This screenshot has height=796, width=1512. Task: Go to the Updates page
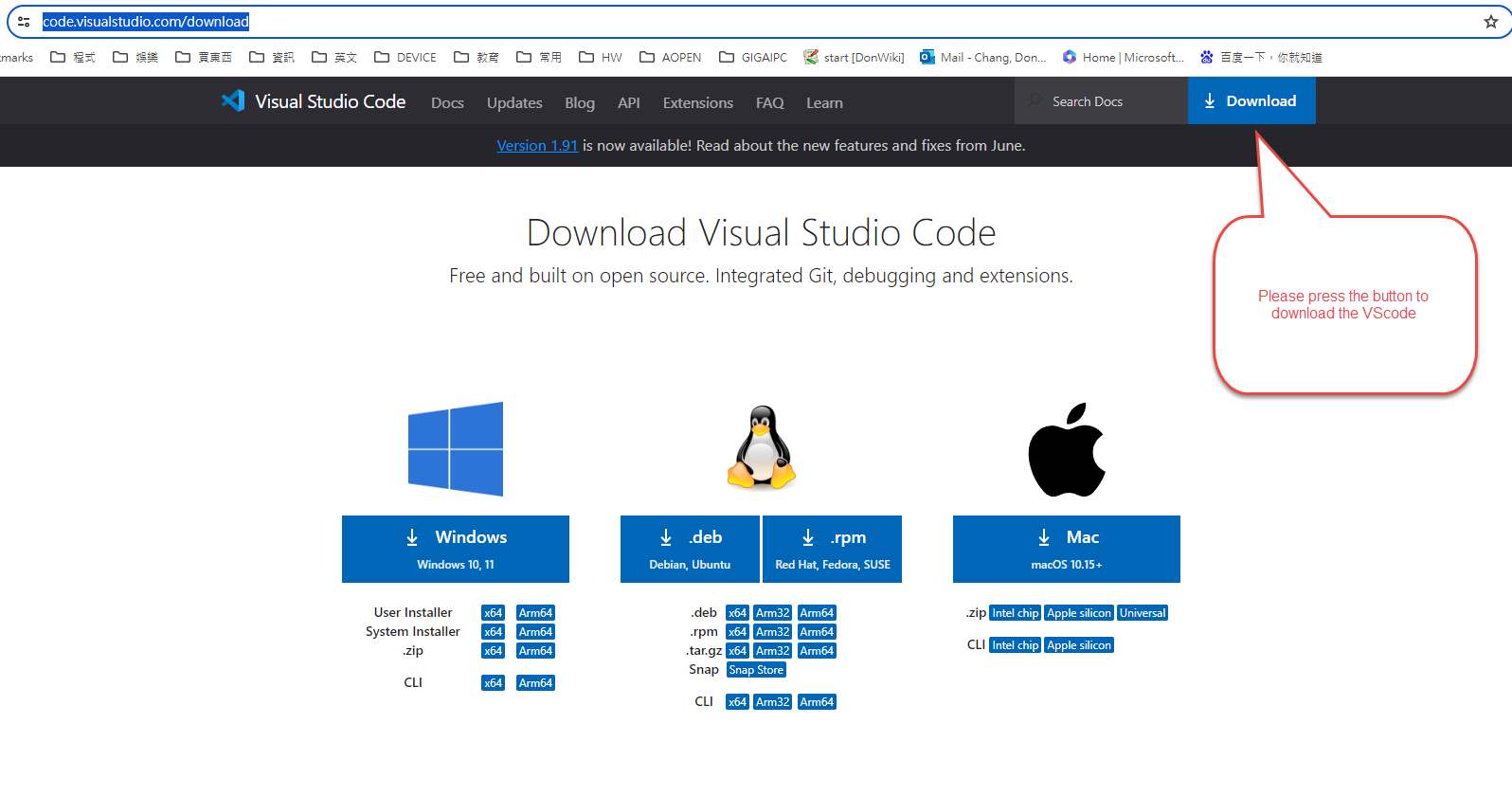coord(514,102)
